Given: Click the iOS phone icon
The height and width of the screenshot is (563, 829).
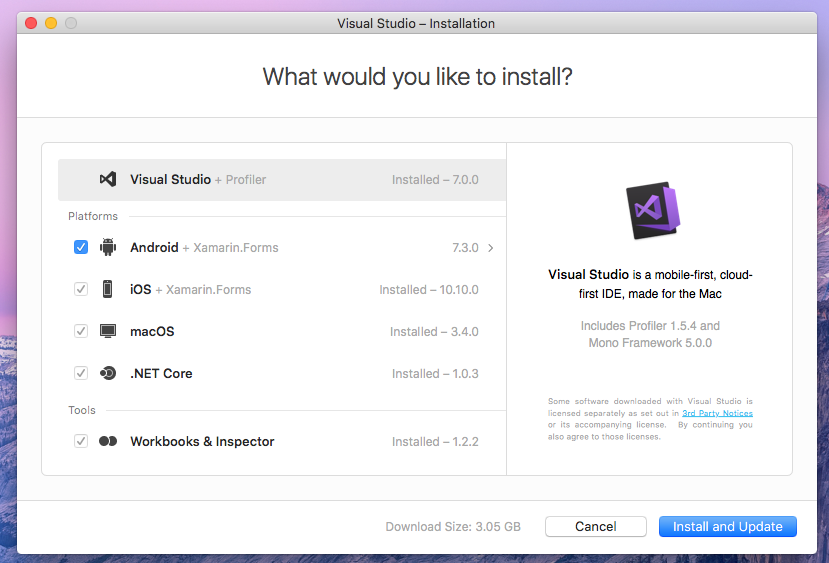Looking at the screenshot, I should pyautogui.click(x=108, y=290).
